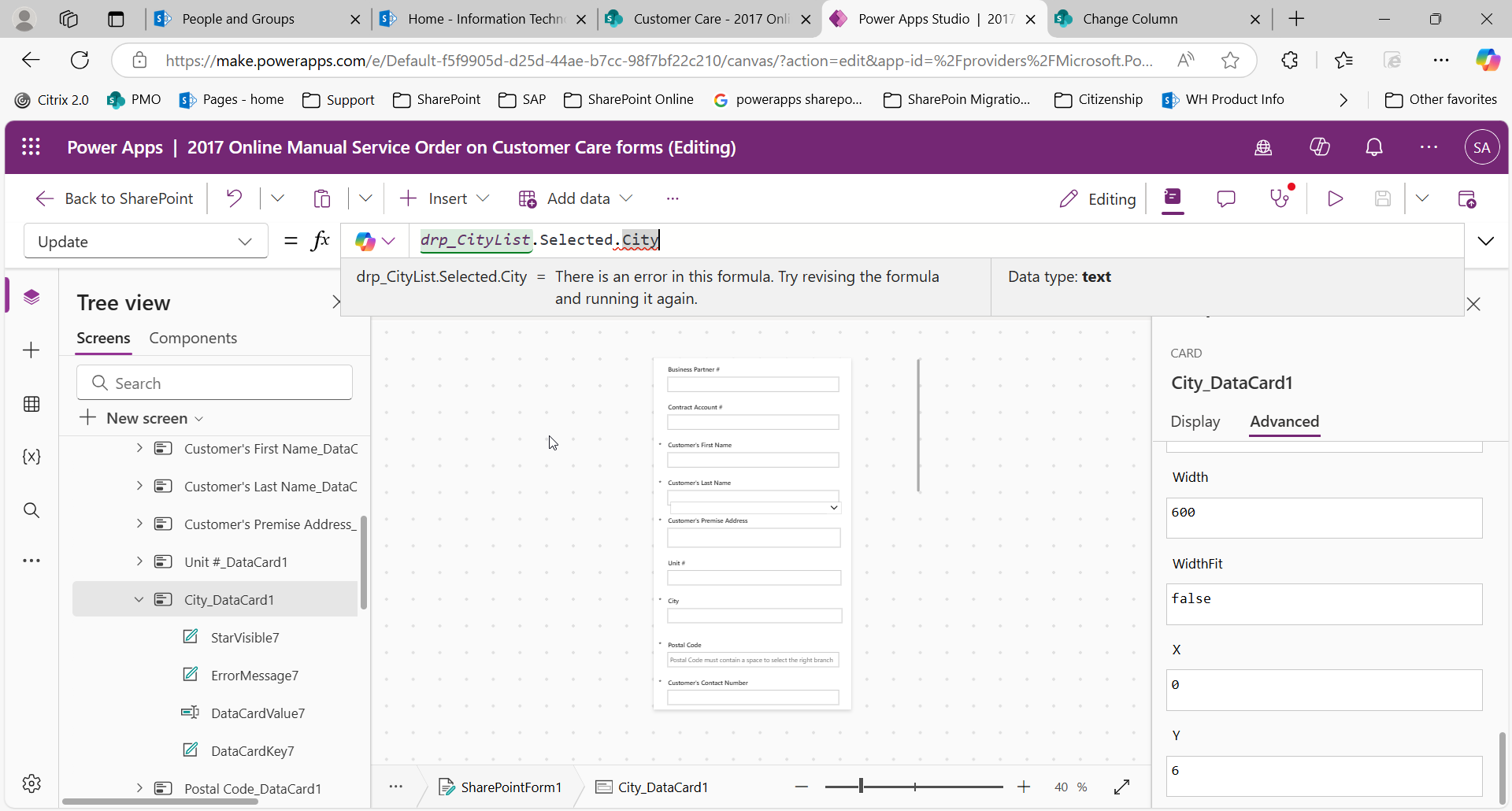This screenshot has height=811, width=1512.
Task: Click the fit-to-window expand icon
Action: [1122, 787]
